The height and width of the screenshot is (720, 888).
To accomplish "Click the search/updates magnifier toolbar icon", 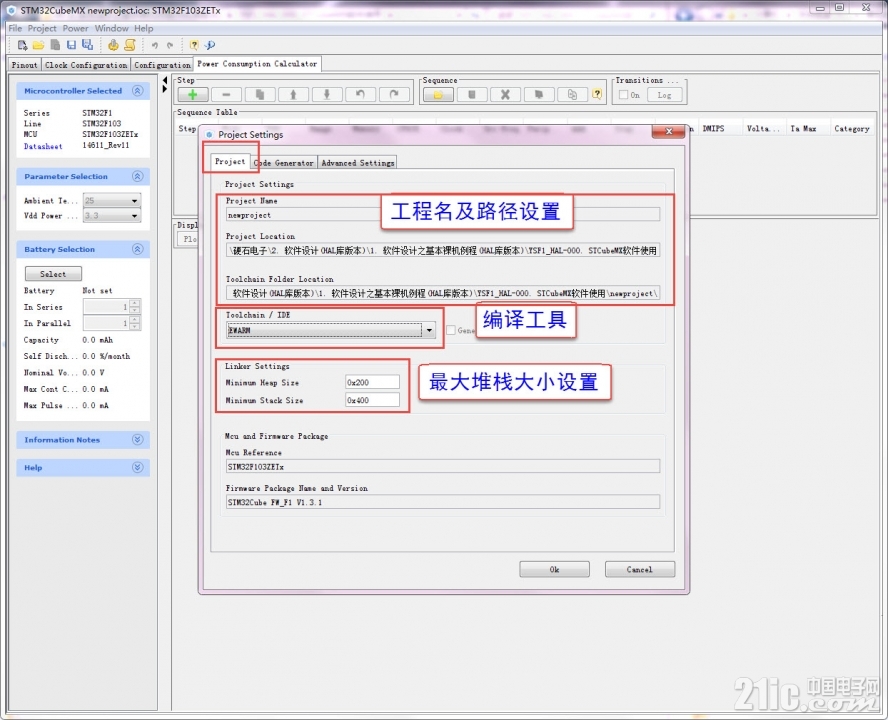I will pyautogui.click(x=210, y=45).
